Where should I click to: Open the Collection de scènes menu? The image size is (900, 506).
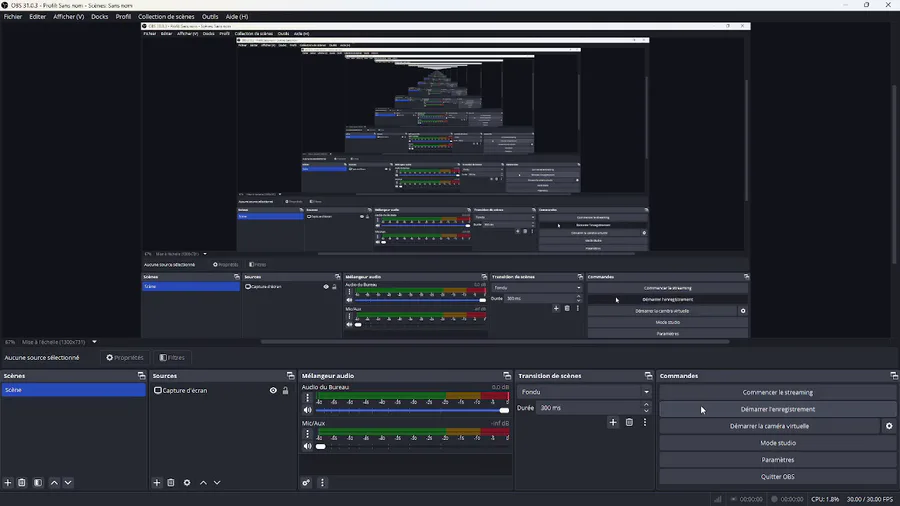click(166, 17)
